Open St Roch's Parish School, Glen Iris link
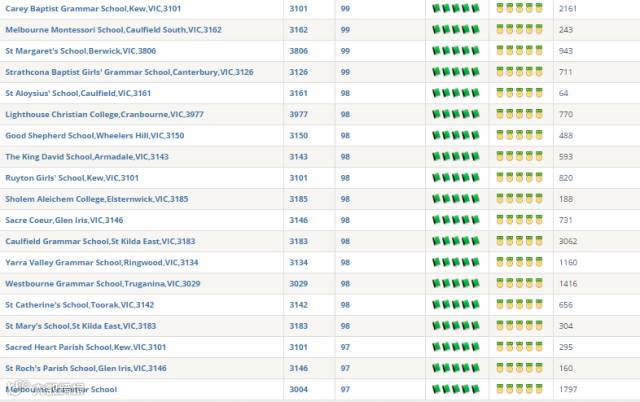Image resolution: width=640 pixels, height=402 pixels. click(86, 369)
